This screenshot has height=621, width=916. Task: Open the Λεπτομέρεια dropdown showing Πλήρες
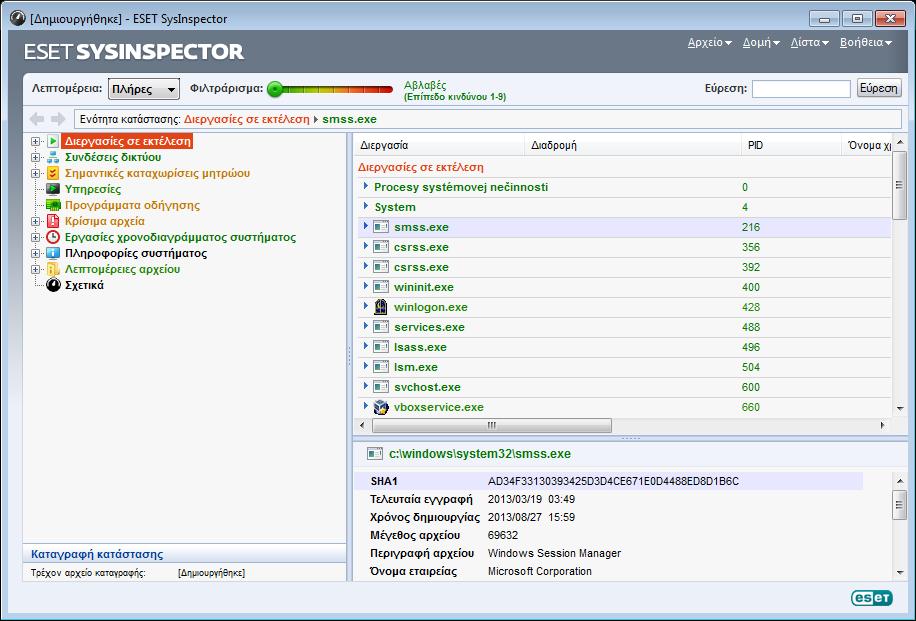coord(144,89)
